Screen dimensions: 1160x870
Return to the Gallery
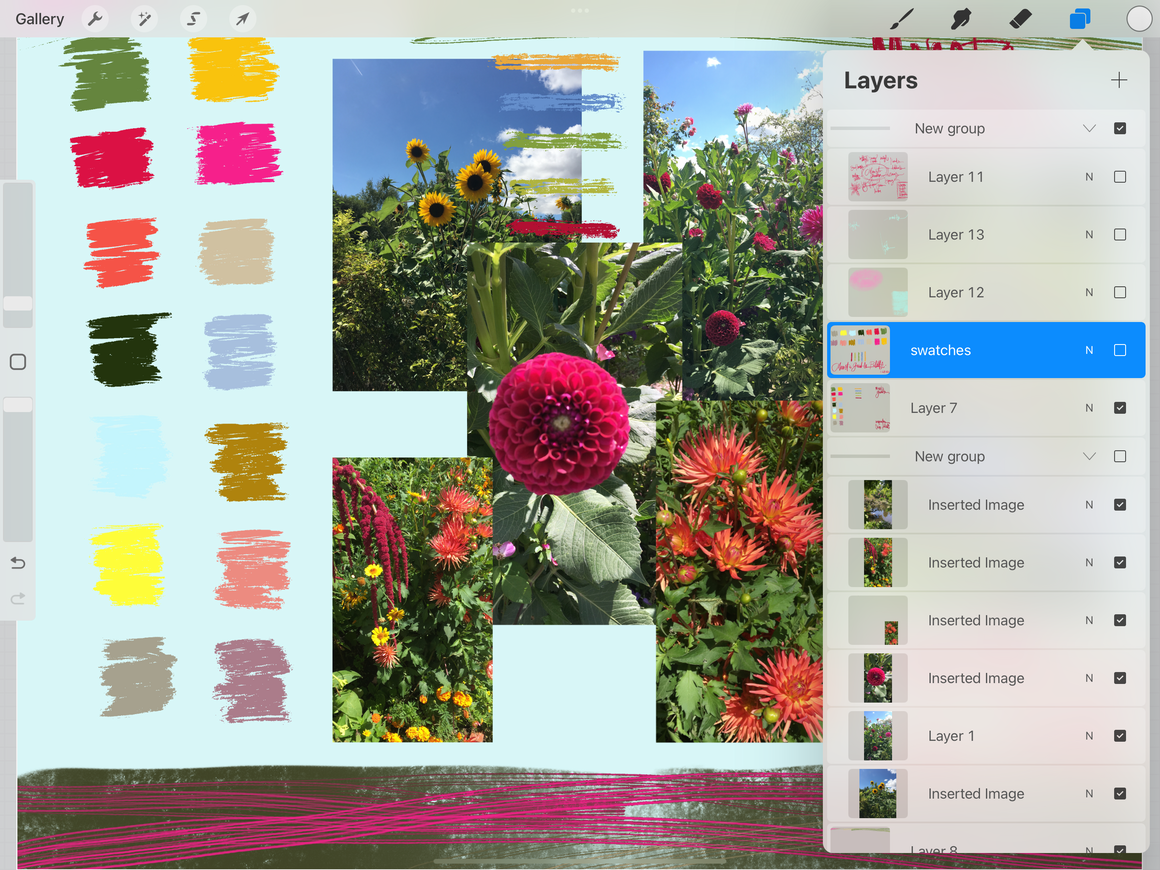[39, 18]
